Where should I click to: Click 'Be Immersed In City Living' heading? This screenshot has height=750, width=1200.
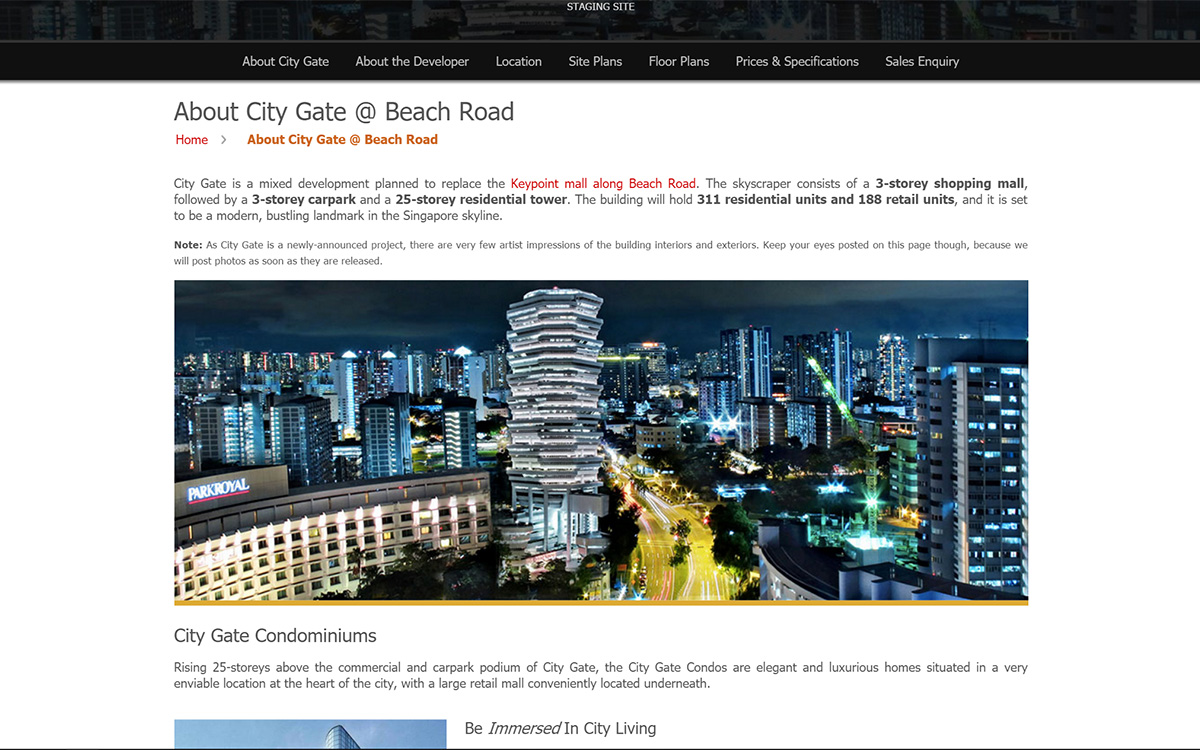click(x=560, y=728)
